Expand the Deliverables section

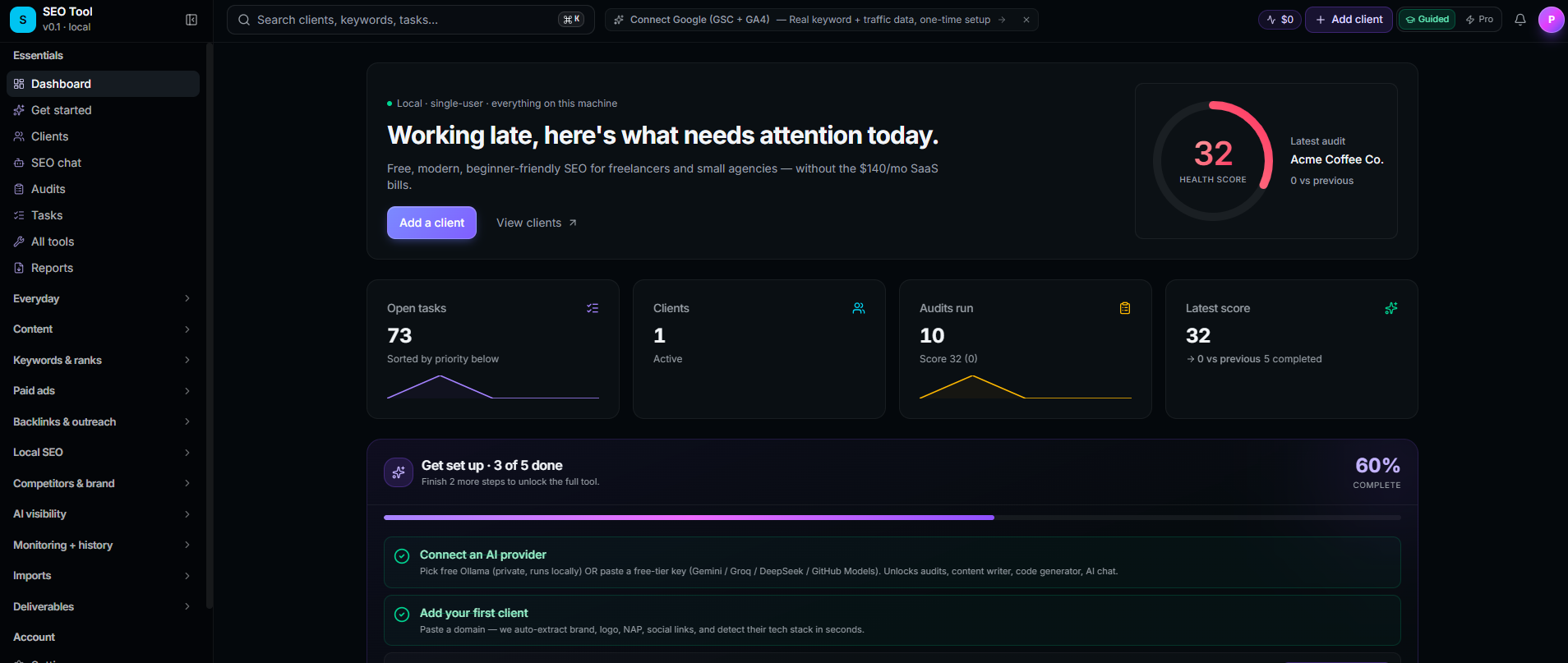click(103, 606)
